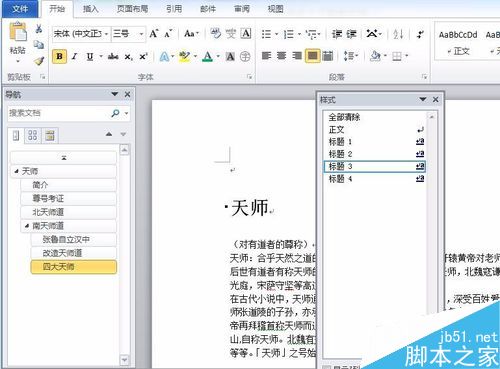This screenshot has height=369, width=500.
Task: Switch to the 引用 tab
Action: 174,9
